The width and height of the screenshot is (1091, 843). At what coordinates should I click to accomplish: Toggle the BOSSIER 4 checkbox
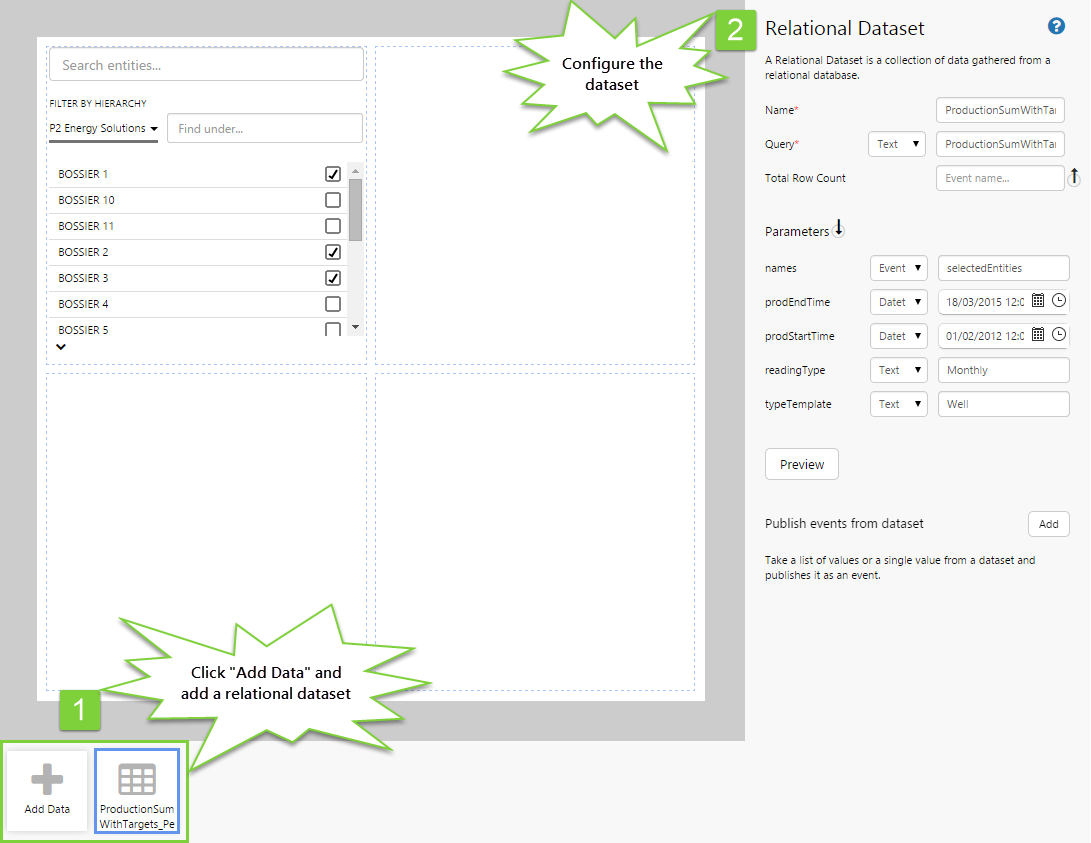(x=333, y=304)
